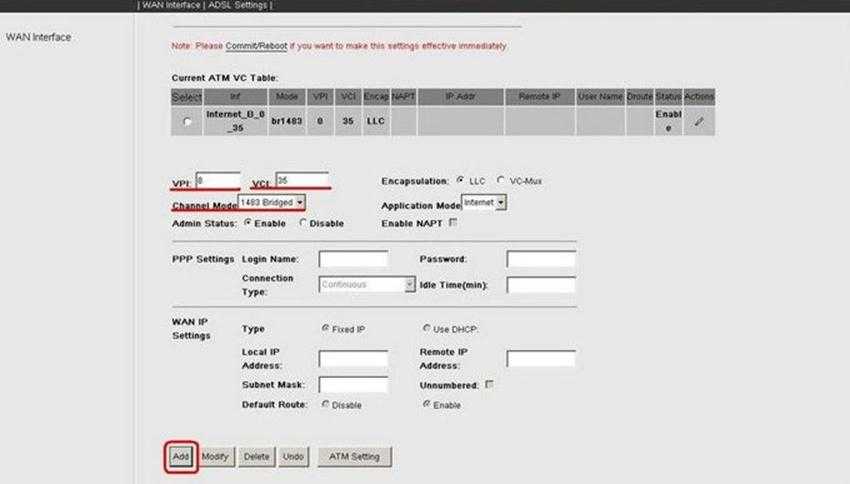Choose LLC encapsulation radio button
This screenshot has width=850, height=484.
tap(460, 181)
